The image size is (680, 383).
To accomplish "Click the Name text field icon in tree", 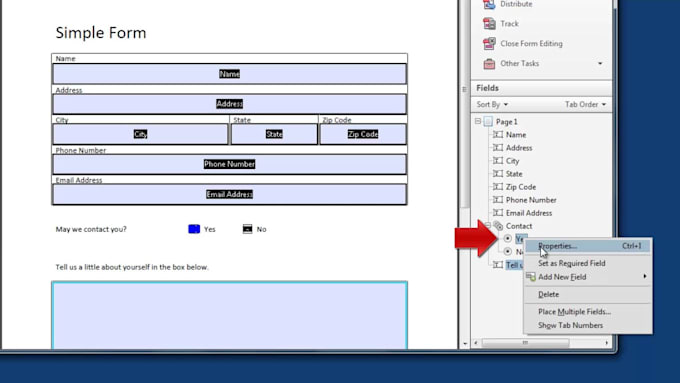I will pos(498,134).
